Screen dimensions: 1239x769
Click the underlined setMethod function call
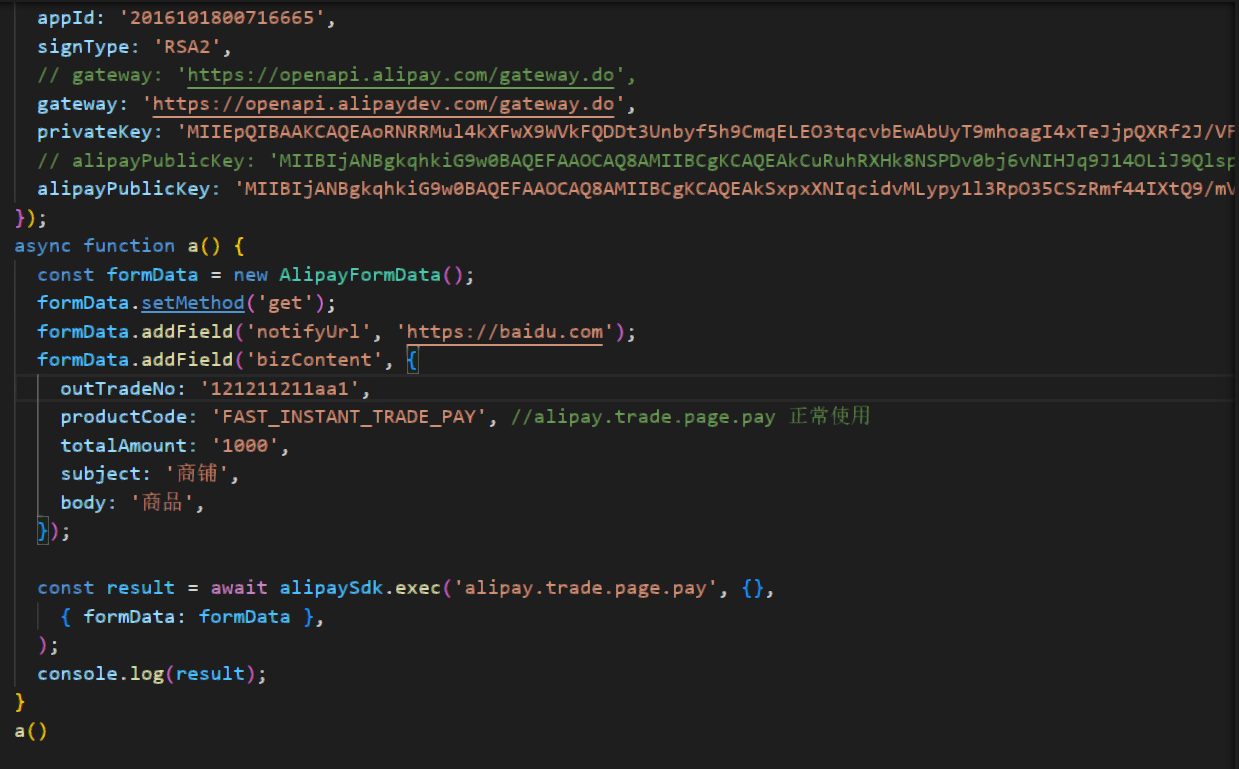193,302
